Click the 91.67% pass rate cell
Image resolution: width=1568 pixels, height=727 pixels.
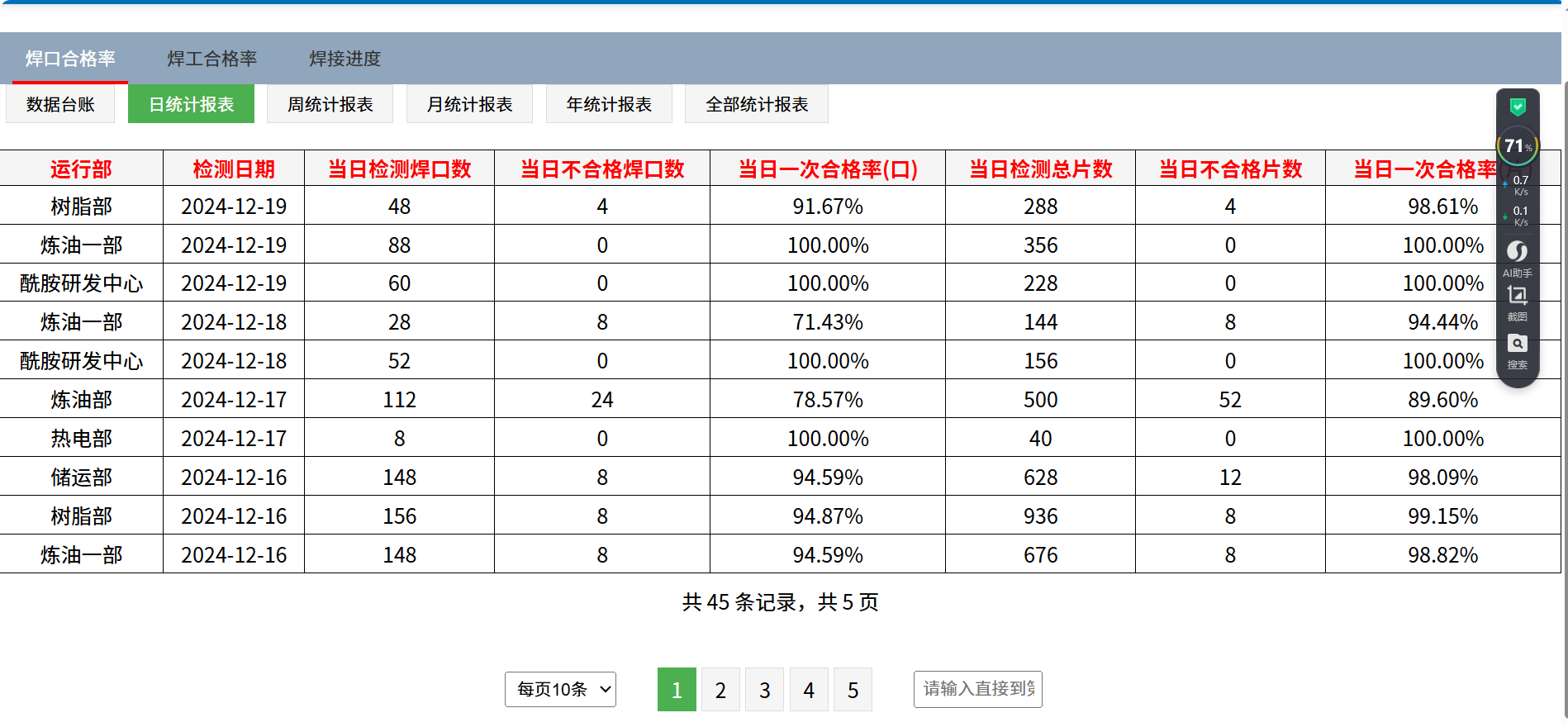click(828, 207)
